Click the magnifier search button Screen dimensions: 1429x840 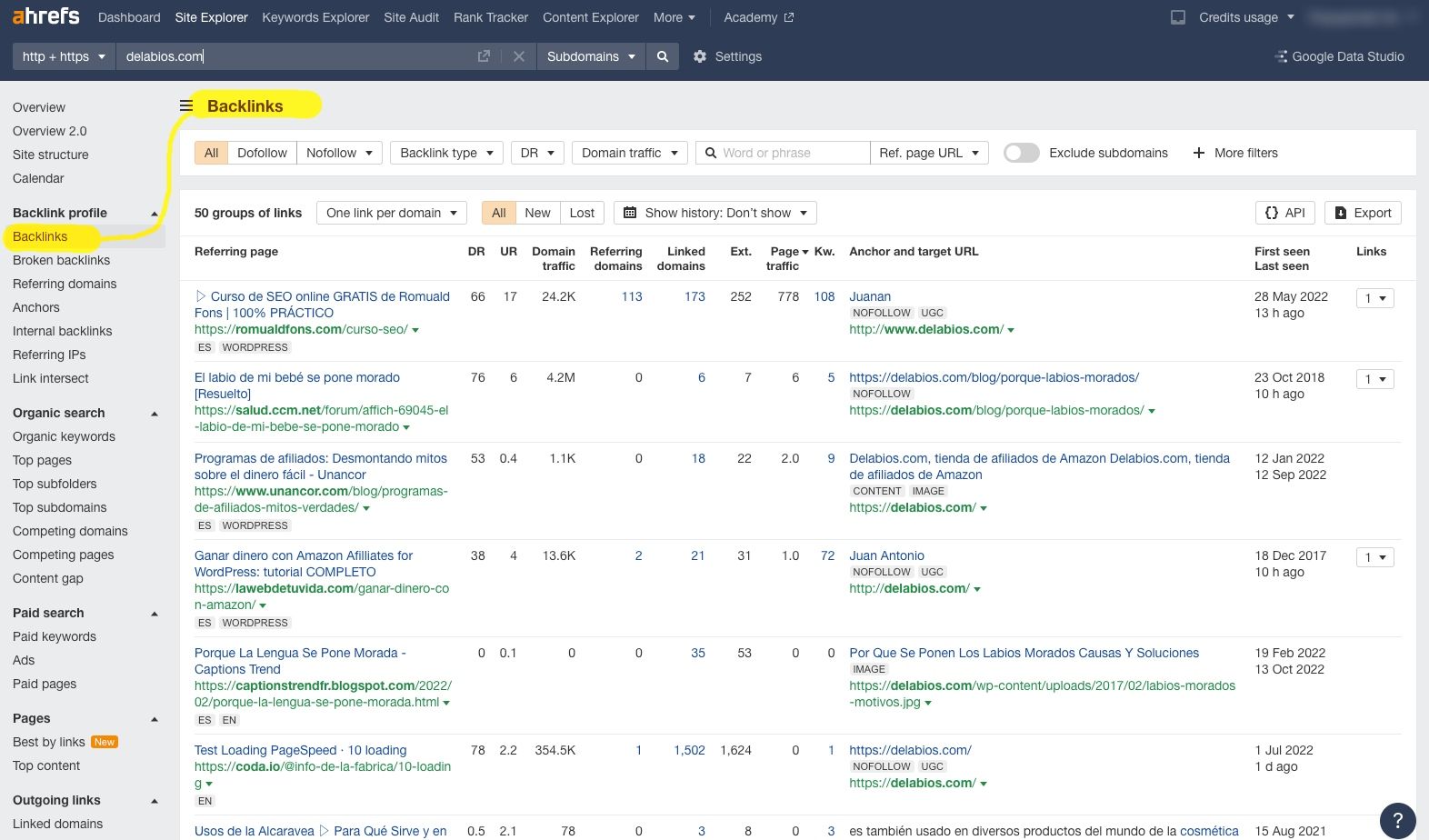pos(663,56)
